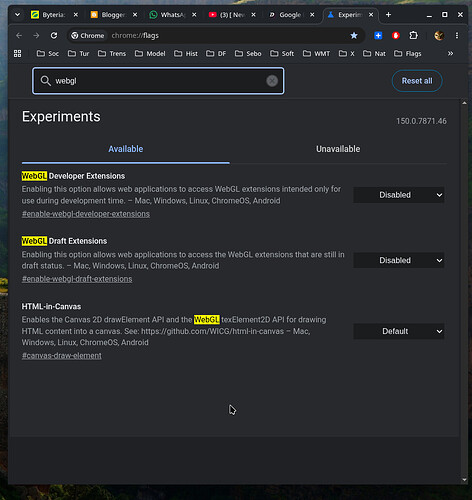Viewport: 472px width, 500px height.
Task: Open the Extensions puzzle icon
Action: point(413,35)
